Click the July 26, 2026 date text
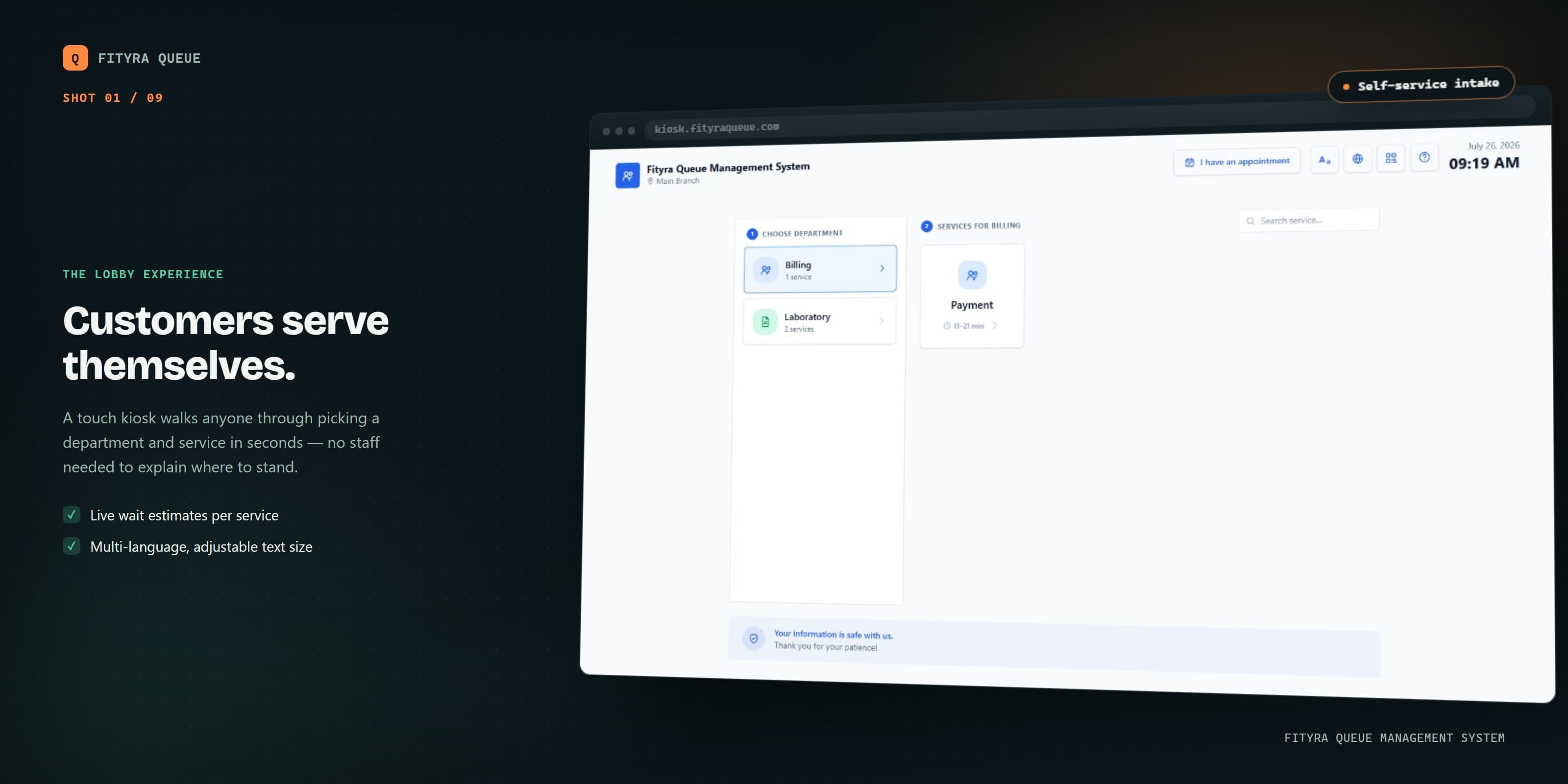 coord(1494,146)
